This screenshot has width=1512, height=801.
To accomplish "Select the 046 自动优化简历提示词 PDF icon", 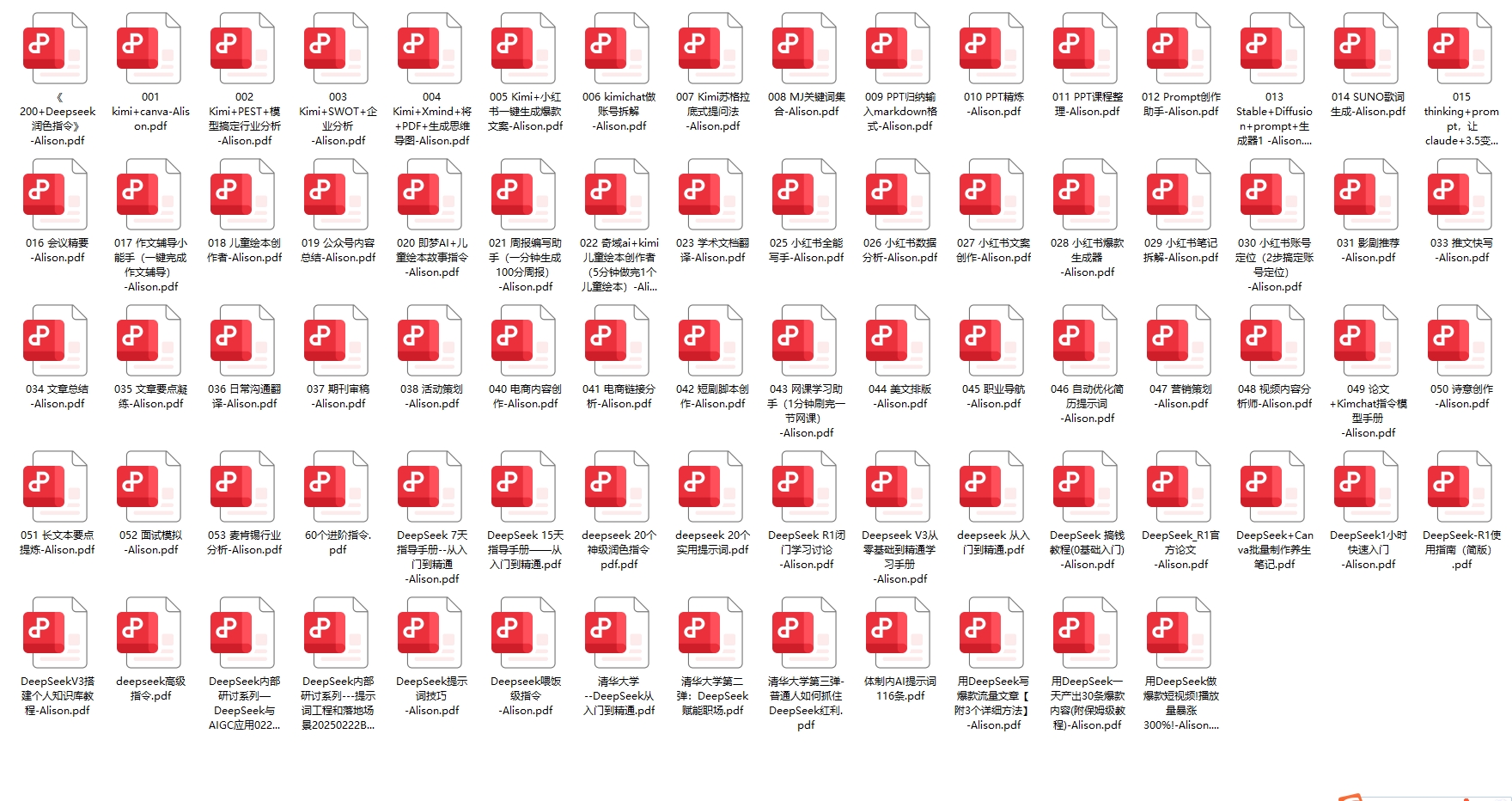I will pyautogui.click(x=1085, y=340).
